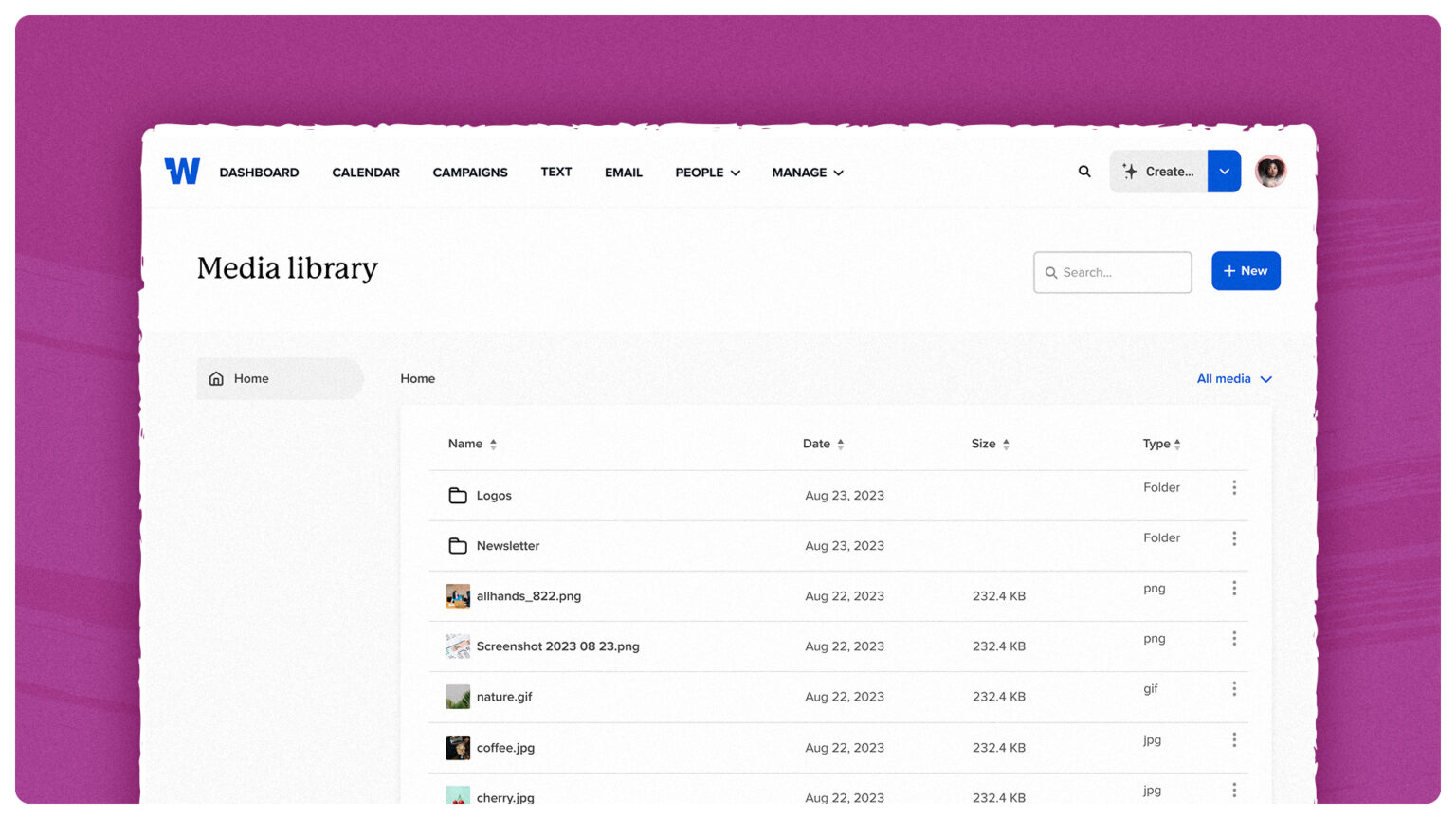Image resolution: width=1456 pixels, height=819 pixels.
Task: Select Home in the sidebar
Action: click(280, 378)
